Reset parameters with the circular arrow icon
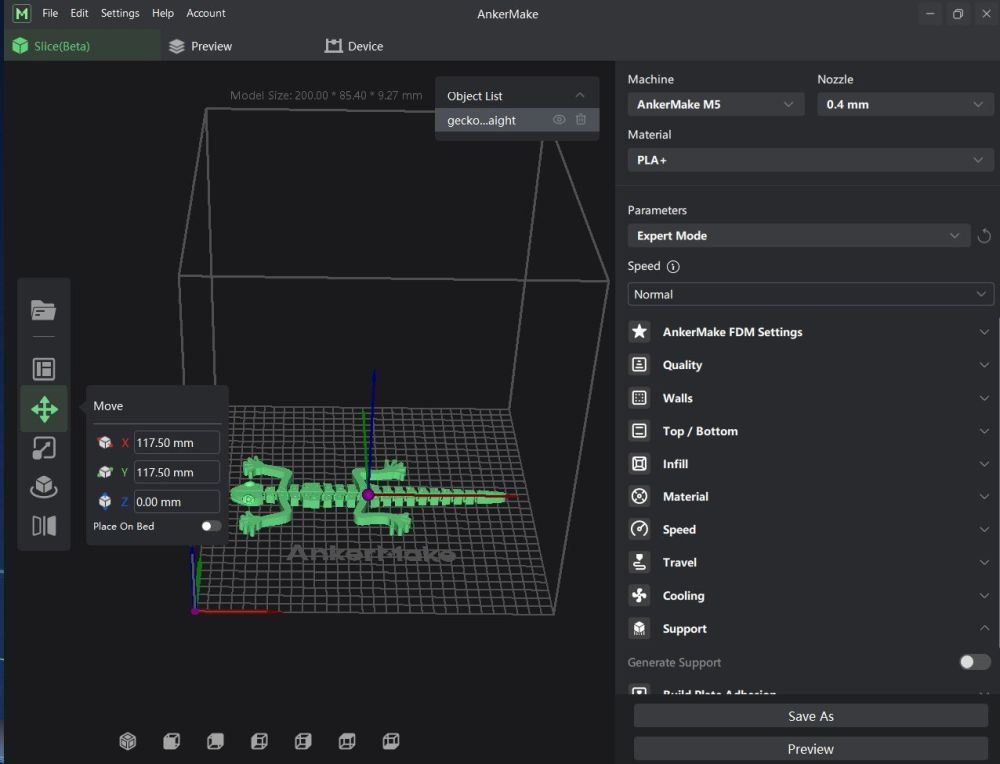1000x764 pixels. (x=983, y=236)
